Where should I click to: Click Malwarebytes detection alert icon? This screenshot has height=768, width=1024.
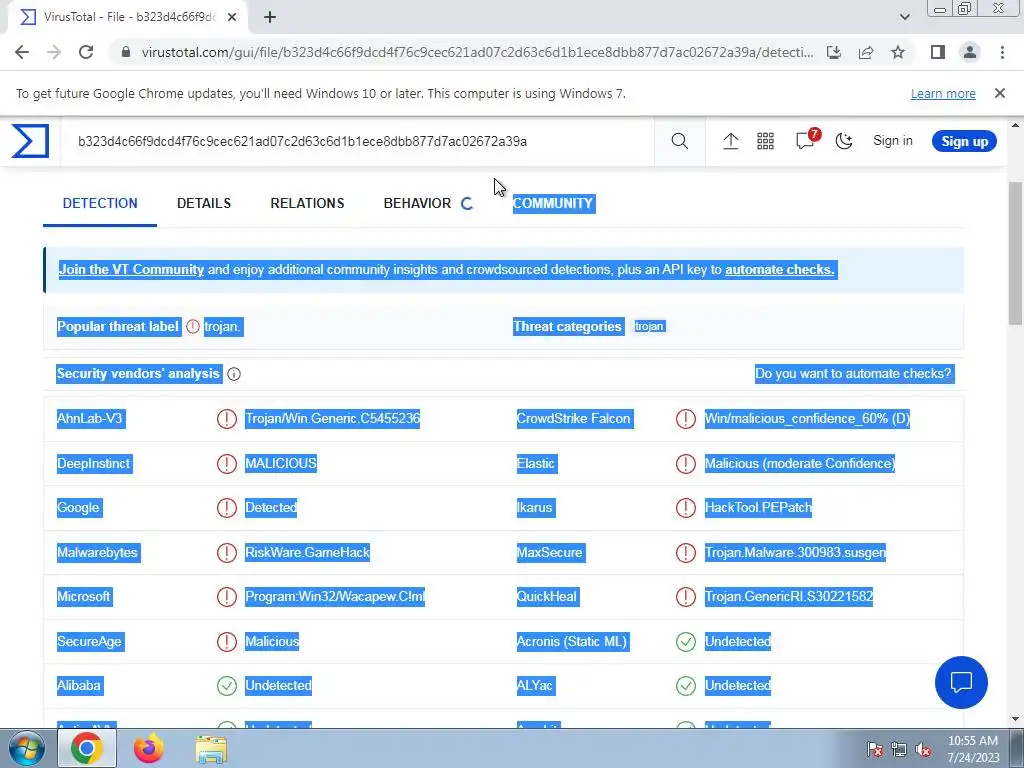227,552
